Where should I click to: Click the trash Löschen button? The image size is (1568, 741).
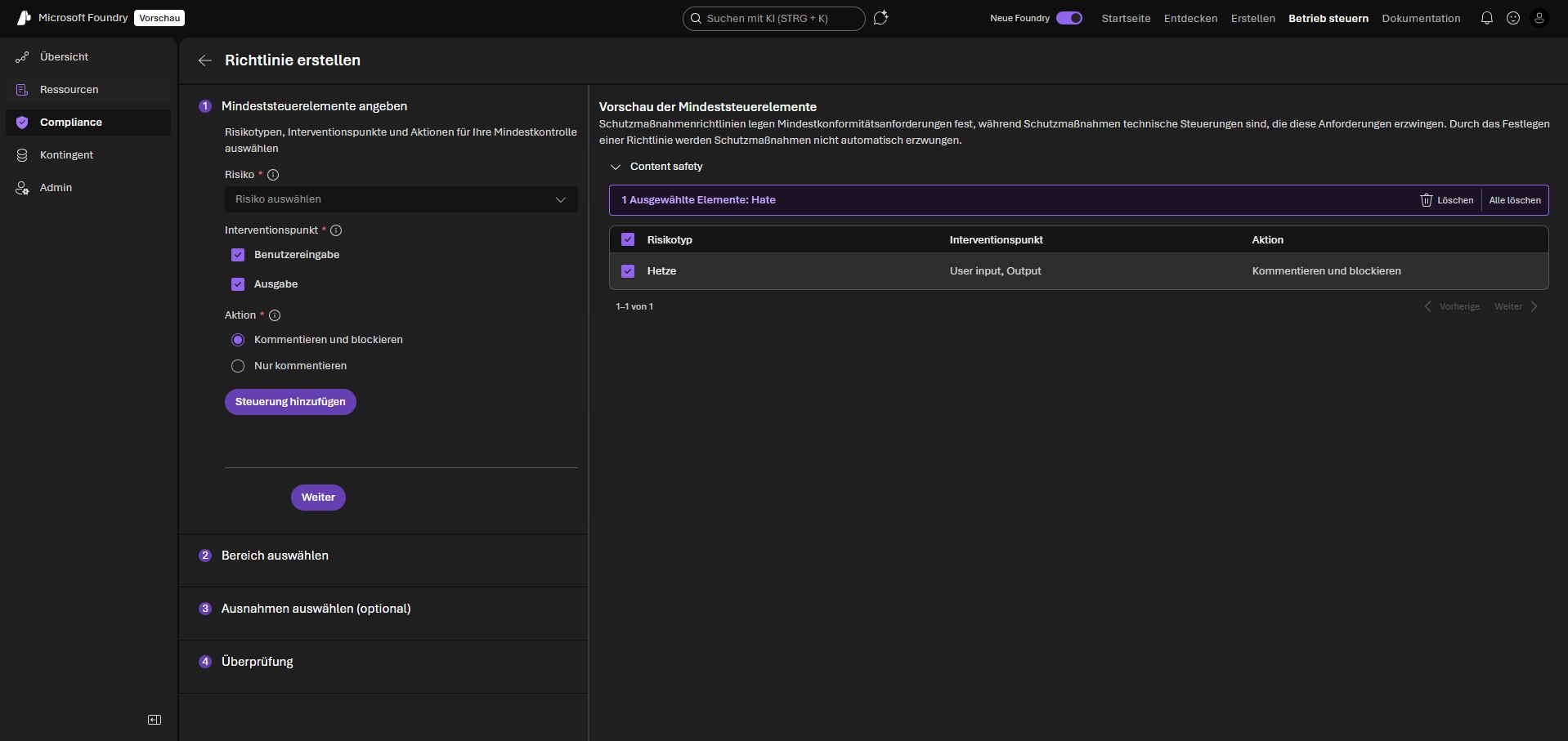pyautogui.click(x=1446, y=200)
